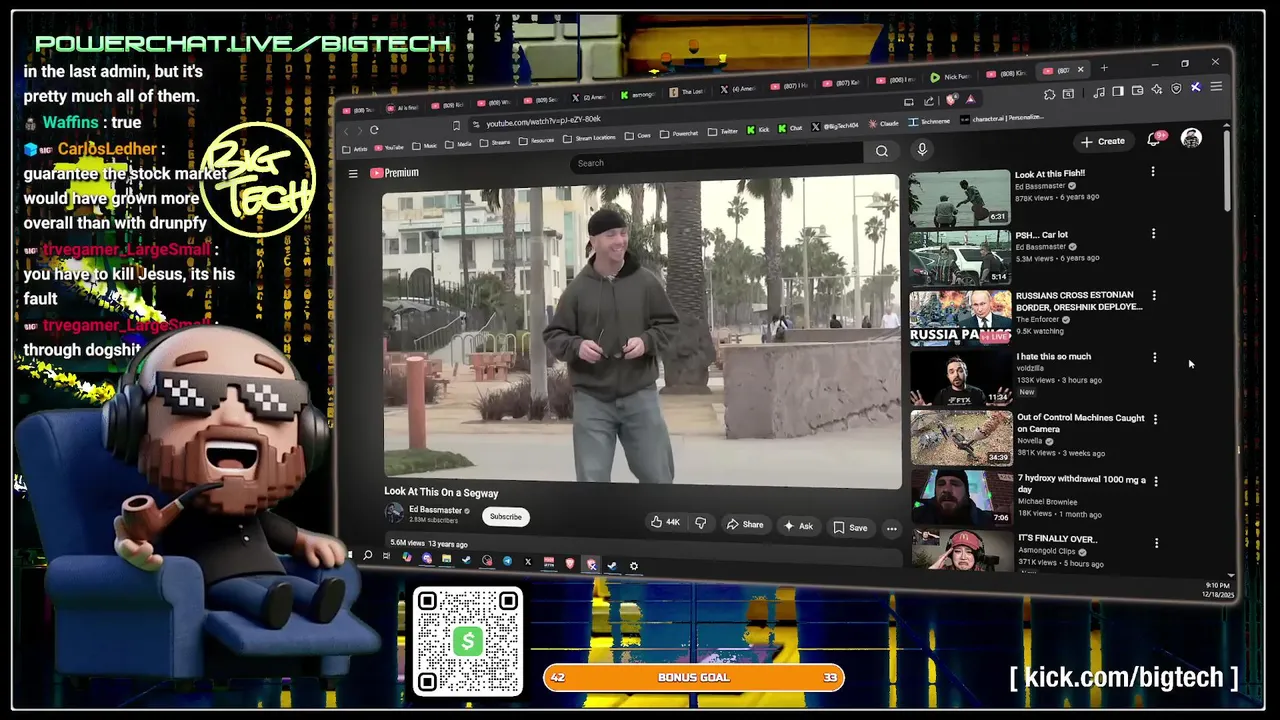The height and width of the screenshot is (720, 1280).
Task: Switch to The Lost browser tab
Action: point(688,92)
